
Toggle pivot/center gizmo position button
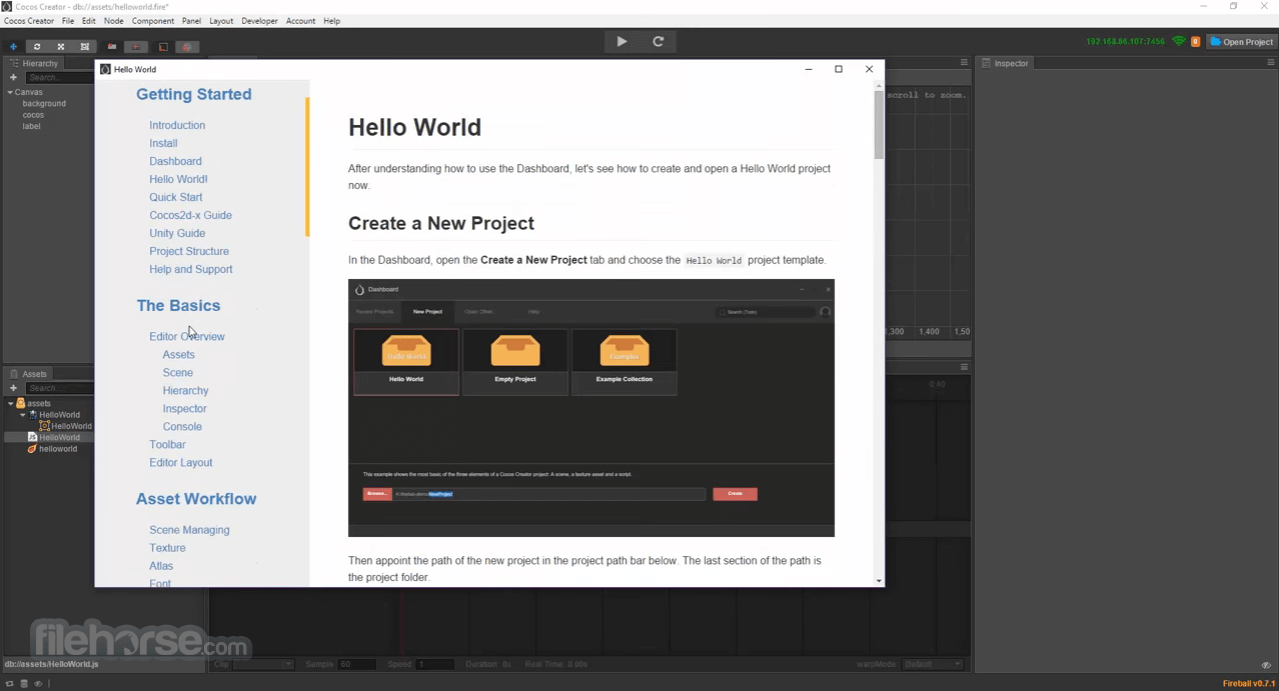[x=112, y=46]
